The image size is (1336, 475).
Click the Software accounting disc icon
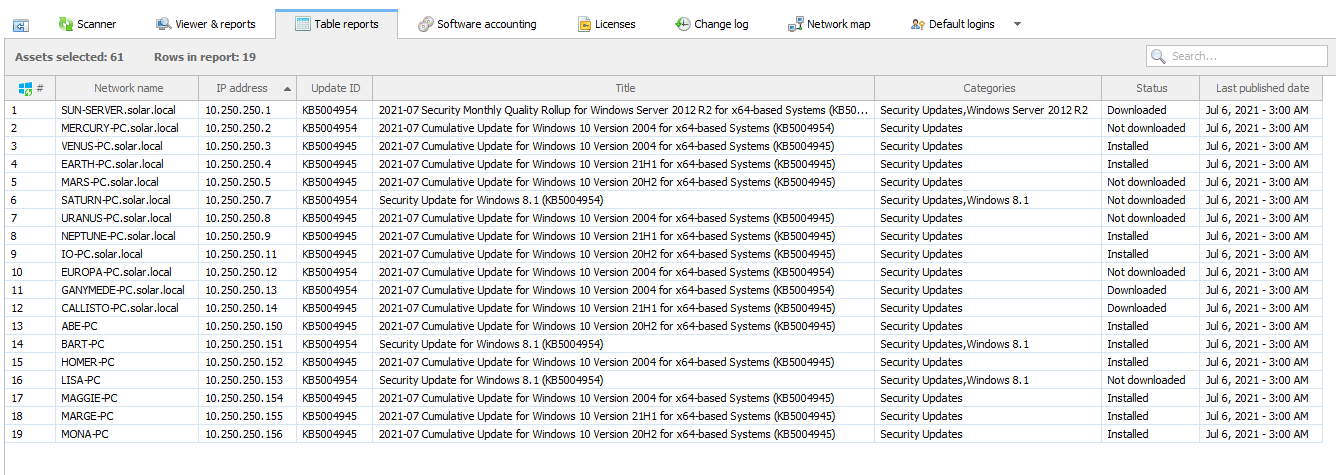(425, 24)
